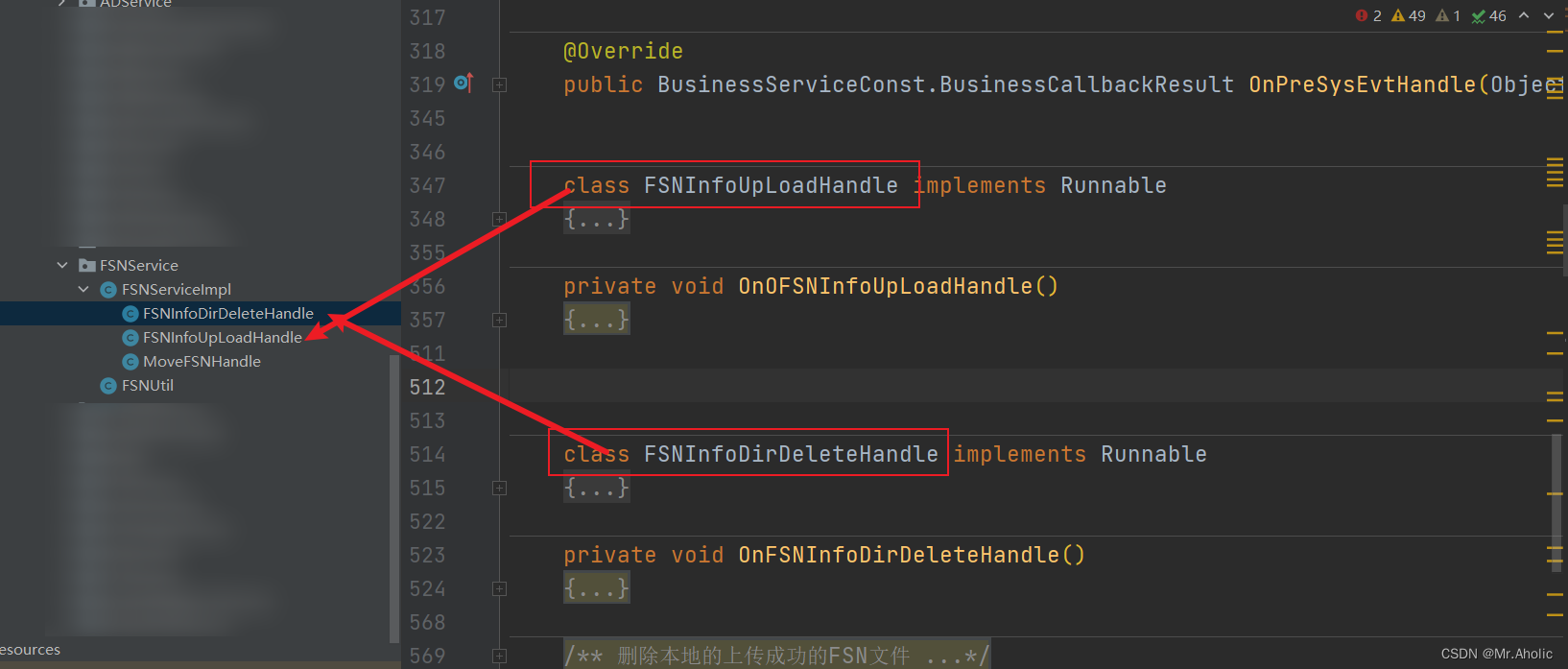Click the warnings indicator showing 49
The height and width of the screenshot is (669, 1568).
[x=1409, y=15]
